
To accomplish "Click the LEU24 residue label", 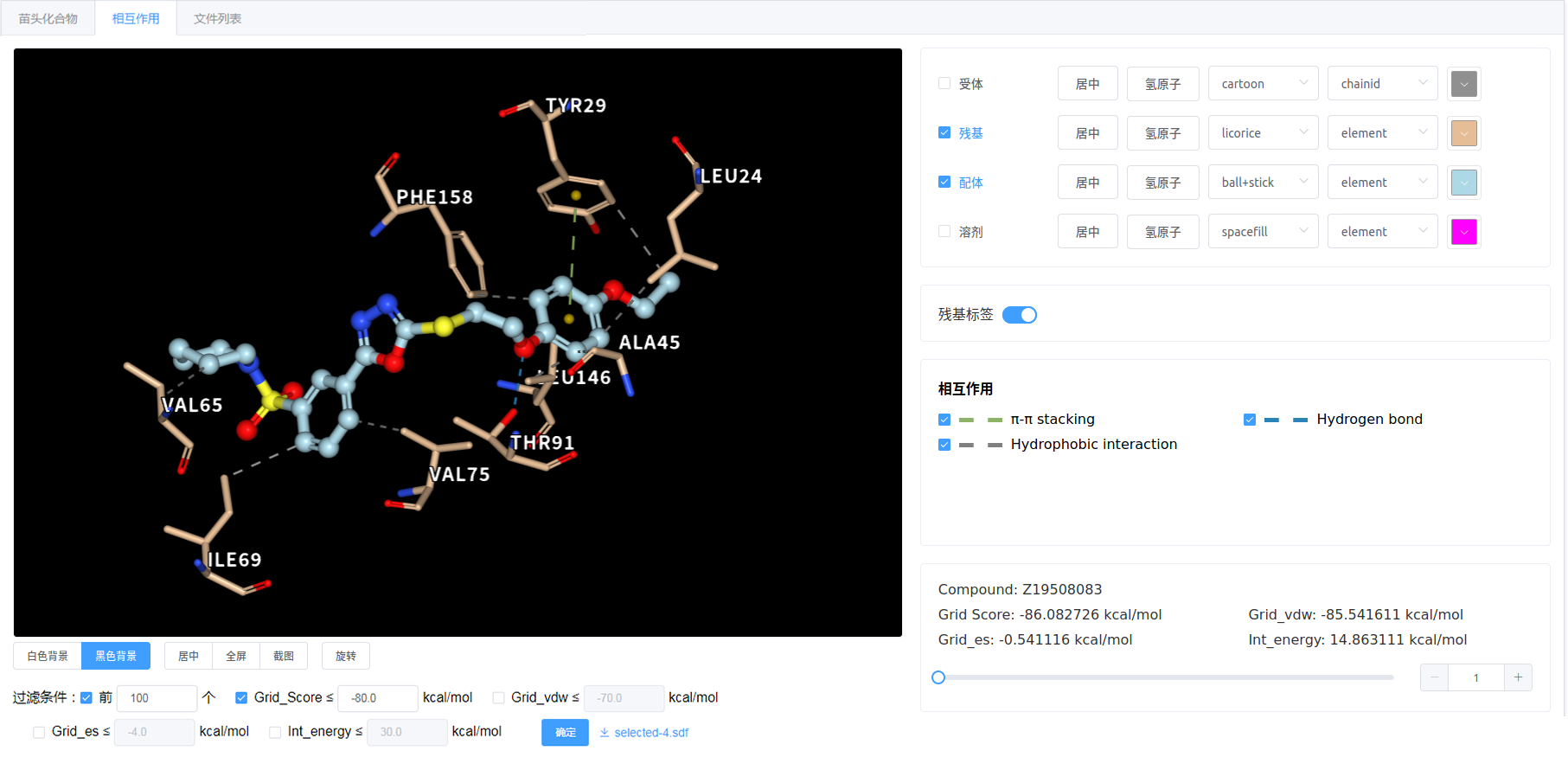I will [732, 176].
